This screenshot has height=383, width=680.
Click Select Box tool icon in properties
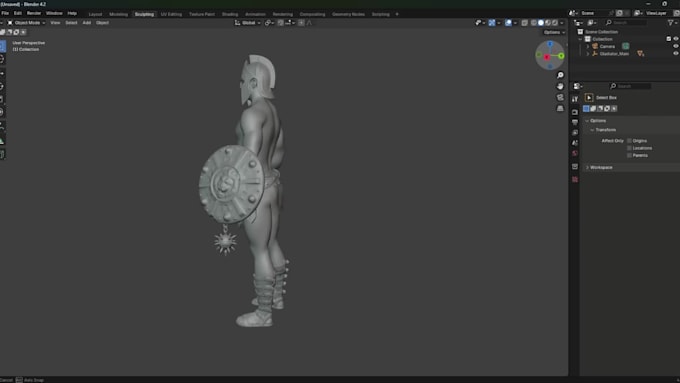[589, 98]
